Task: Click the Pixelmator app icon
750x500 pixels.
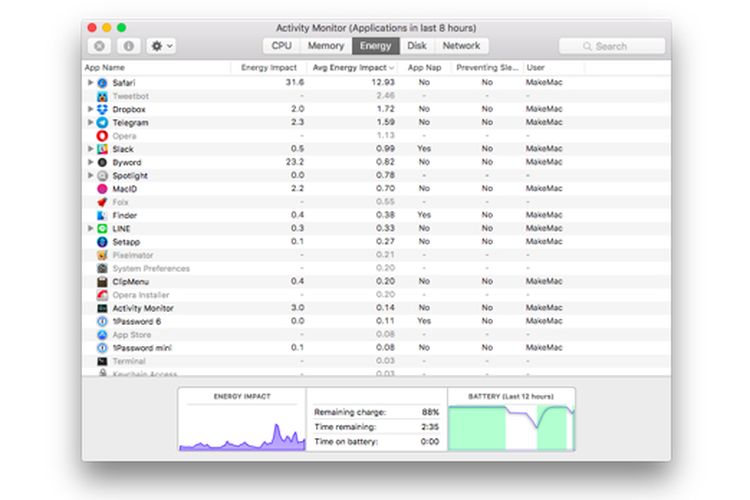Action: [102, 255]
